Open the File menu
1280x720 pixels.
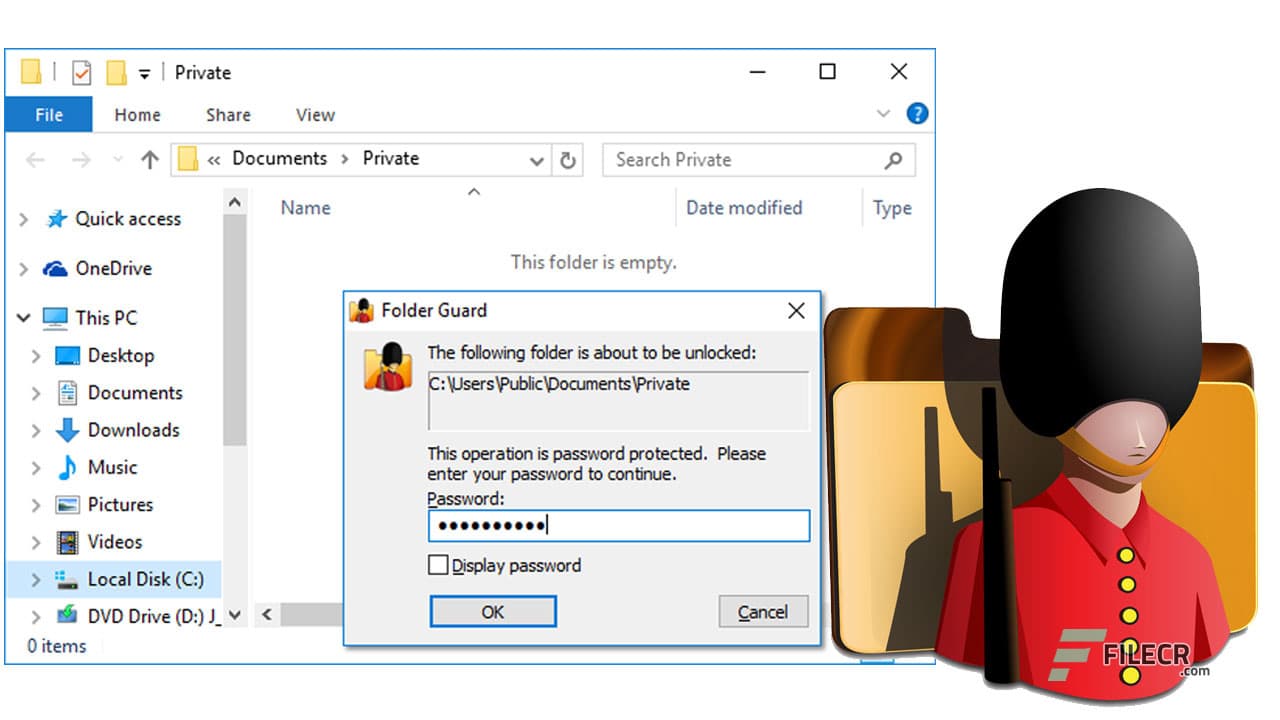point(48,114)
